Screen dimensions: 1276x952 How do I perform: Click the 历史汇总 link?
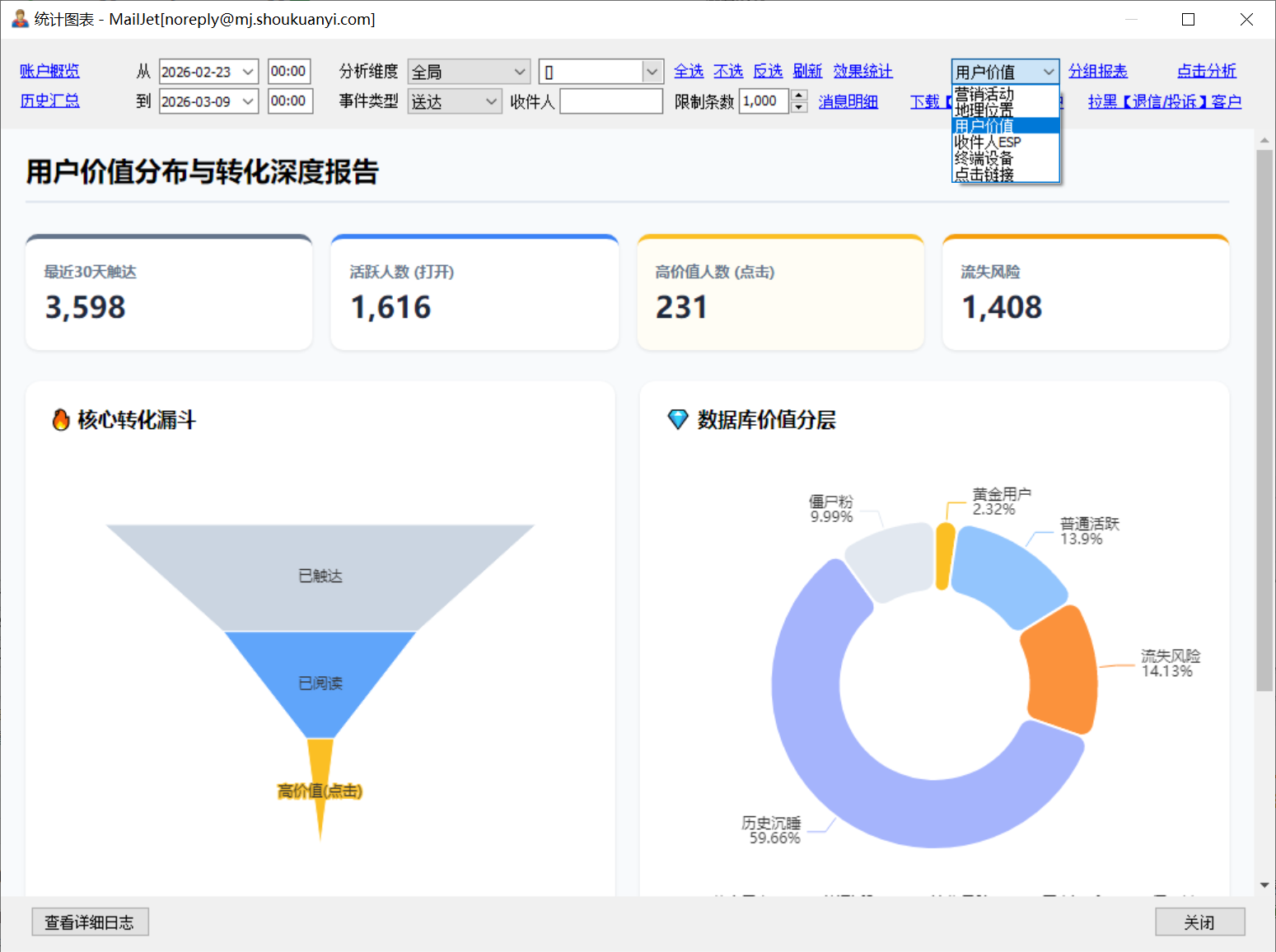[x=49, y=101]
